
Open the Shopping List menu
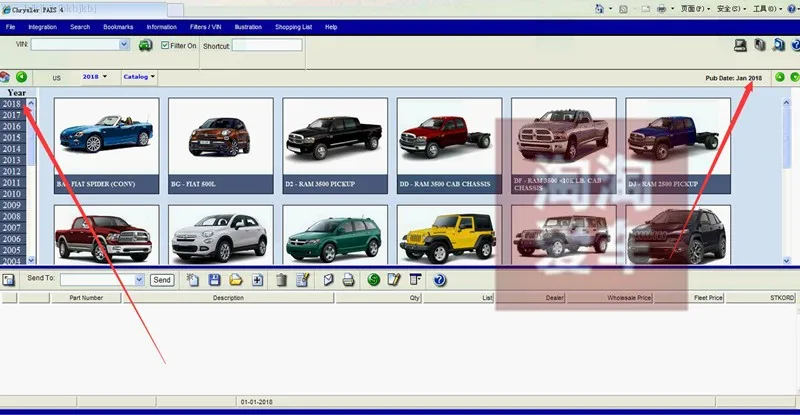tap(293, 27)
